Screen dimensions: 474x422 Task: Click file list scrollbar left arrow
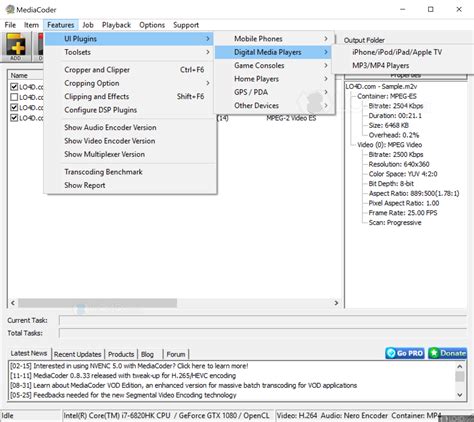(x=13, y=303)
